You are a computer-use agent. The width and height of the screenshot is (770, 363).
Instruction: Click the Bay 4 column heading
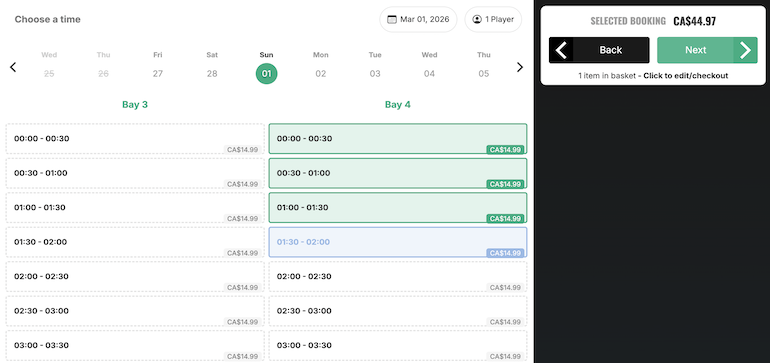point(398,105)
